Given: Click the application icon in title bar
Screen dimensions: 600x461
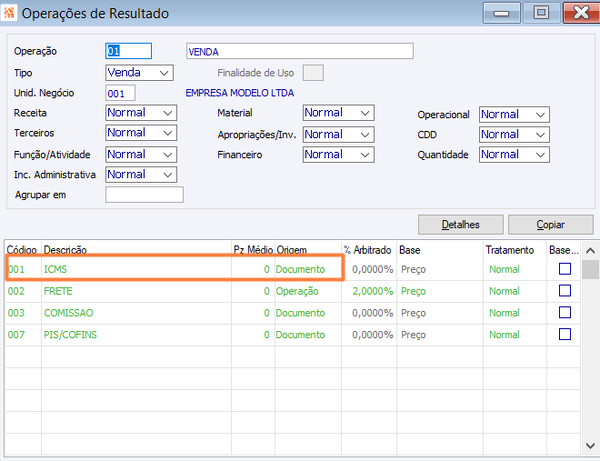Looking at the screenshot, I should [x=8, y=13].
